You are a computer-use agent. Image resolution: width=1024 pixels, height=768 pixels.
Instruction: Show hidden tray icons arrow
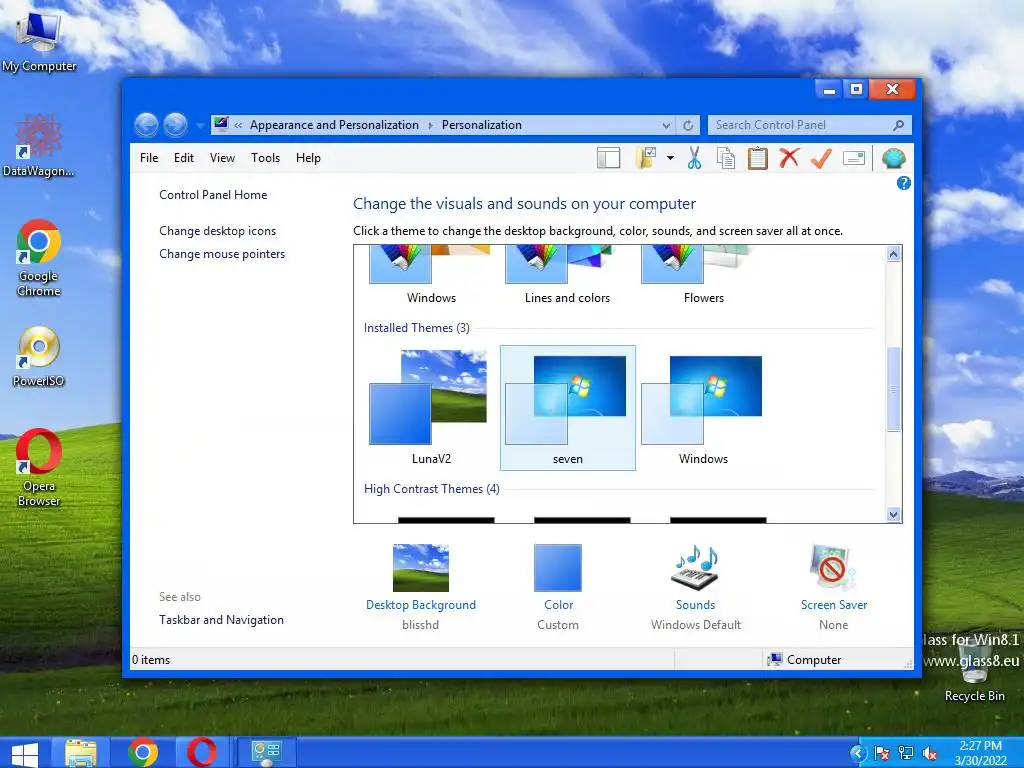coord(858,754)
